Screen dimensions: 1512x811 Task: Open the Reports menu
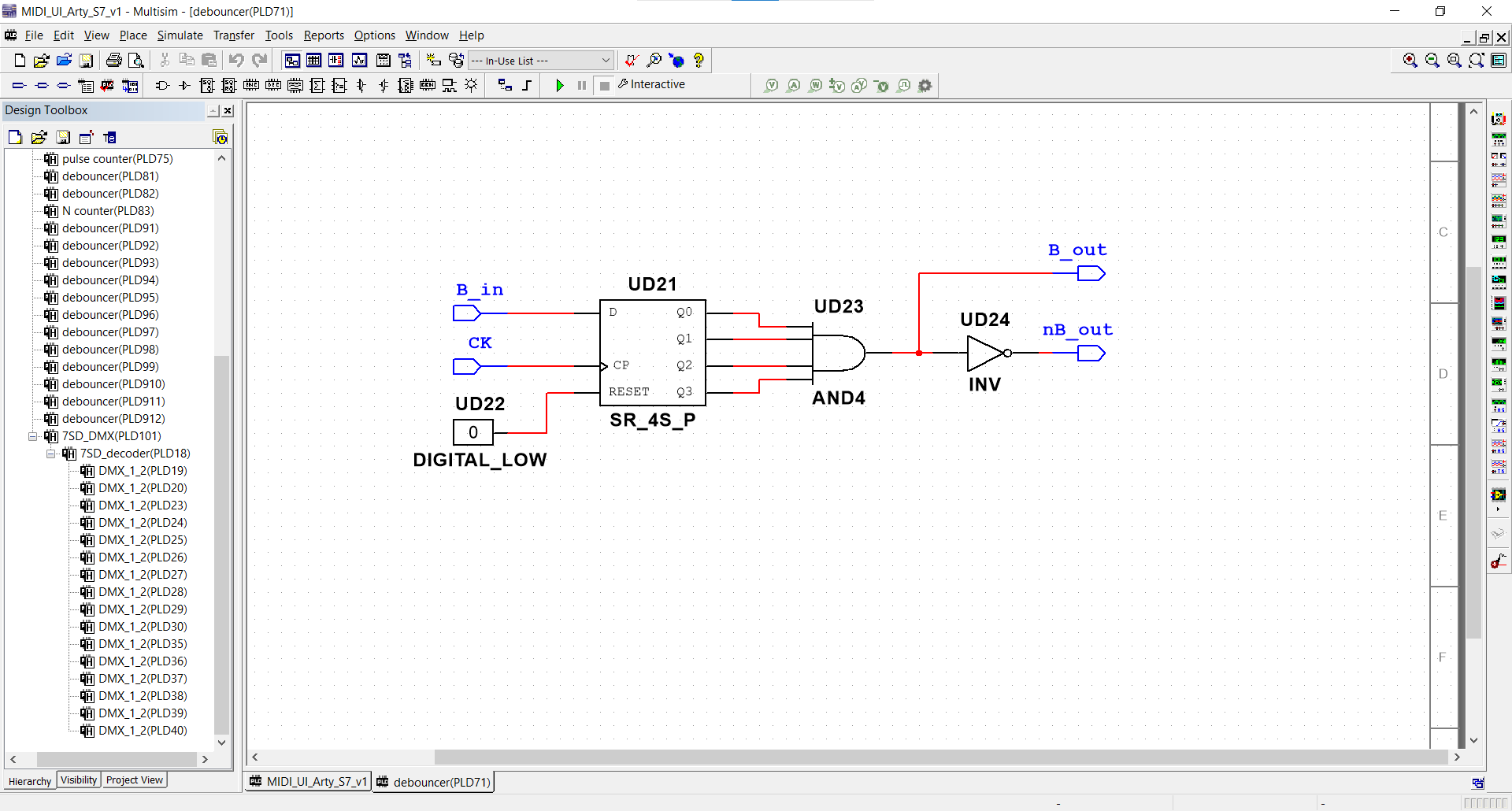click(324, 35)
